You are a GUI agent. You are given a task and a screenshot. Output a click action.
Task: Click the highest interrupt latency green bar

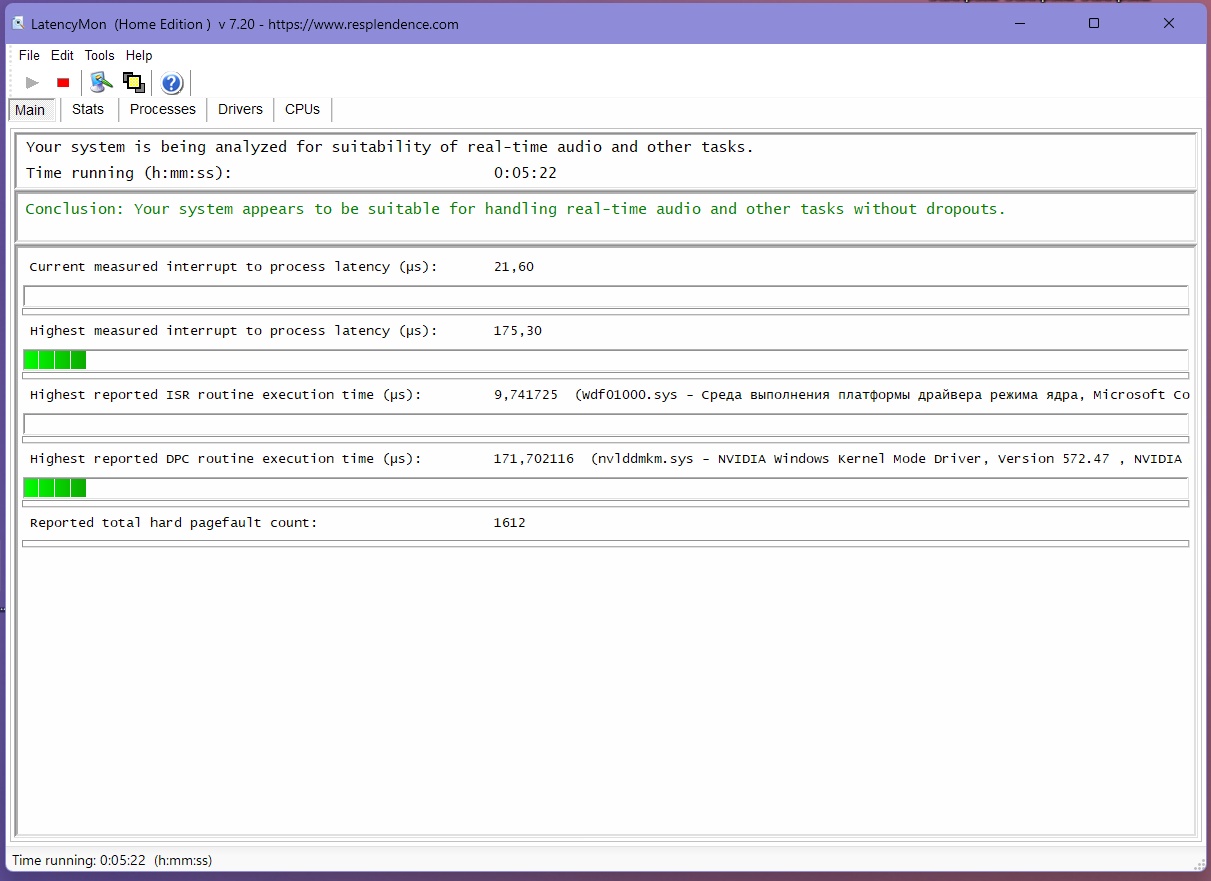tap(606, 360)
